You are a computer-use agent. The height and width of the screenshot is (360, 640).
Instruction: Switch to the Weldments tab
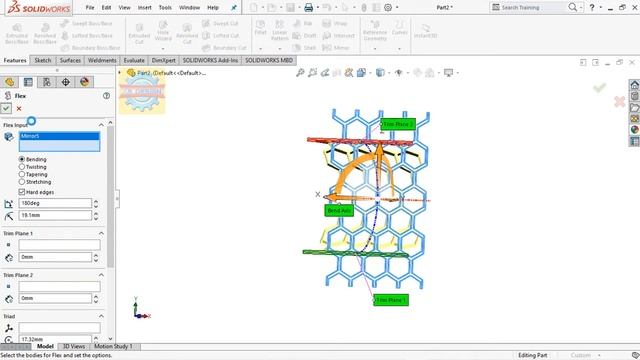coord(102,60)
